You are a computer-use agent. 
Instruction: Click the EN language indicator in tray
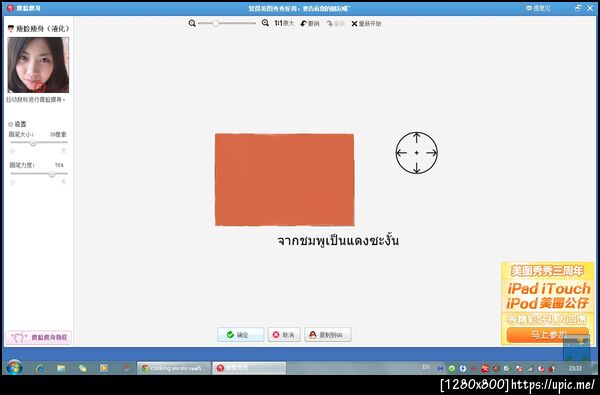pyautogui.click(x=426, y=367)
